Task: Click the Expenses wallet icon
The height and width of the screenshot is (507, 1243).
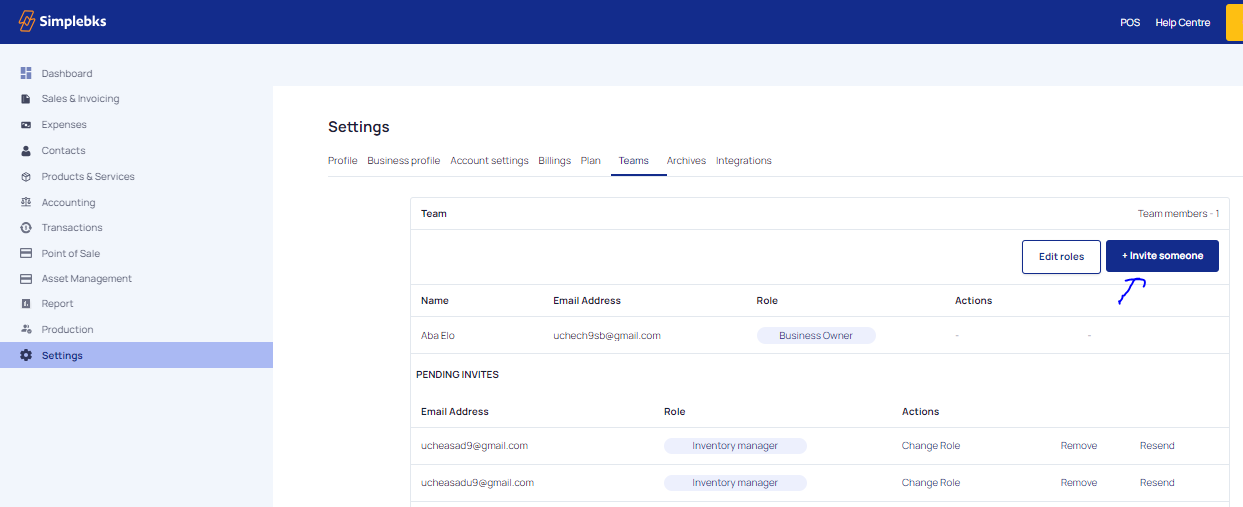Action: pos(26,125)
